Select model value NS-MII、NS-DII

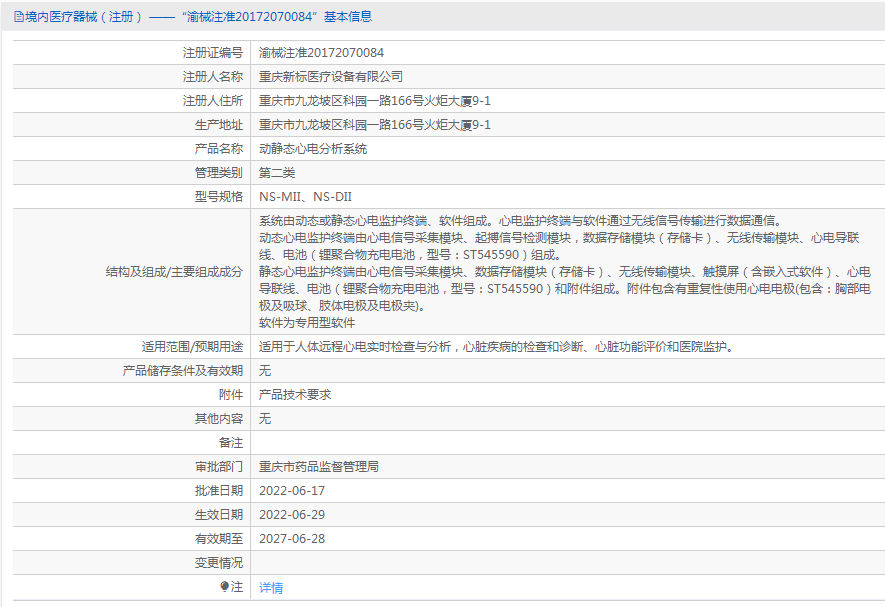(x=305, y=196)
